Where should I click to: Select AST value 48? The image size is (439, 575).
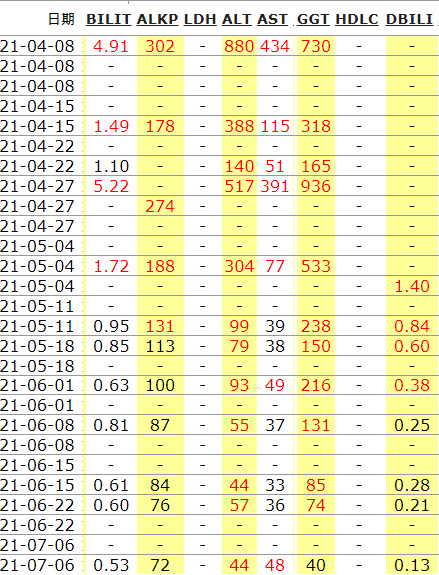coord(275,565)
